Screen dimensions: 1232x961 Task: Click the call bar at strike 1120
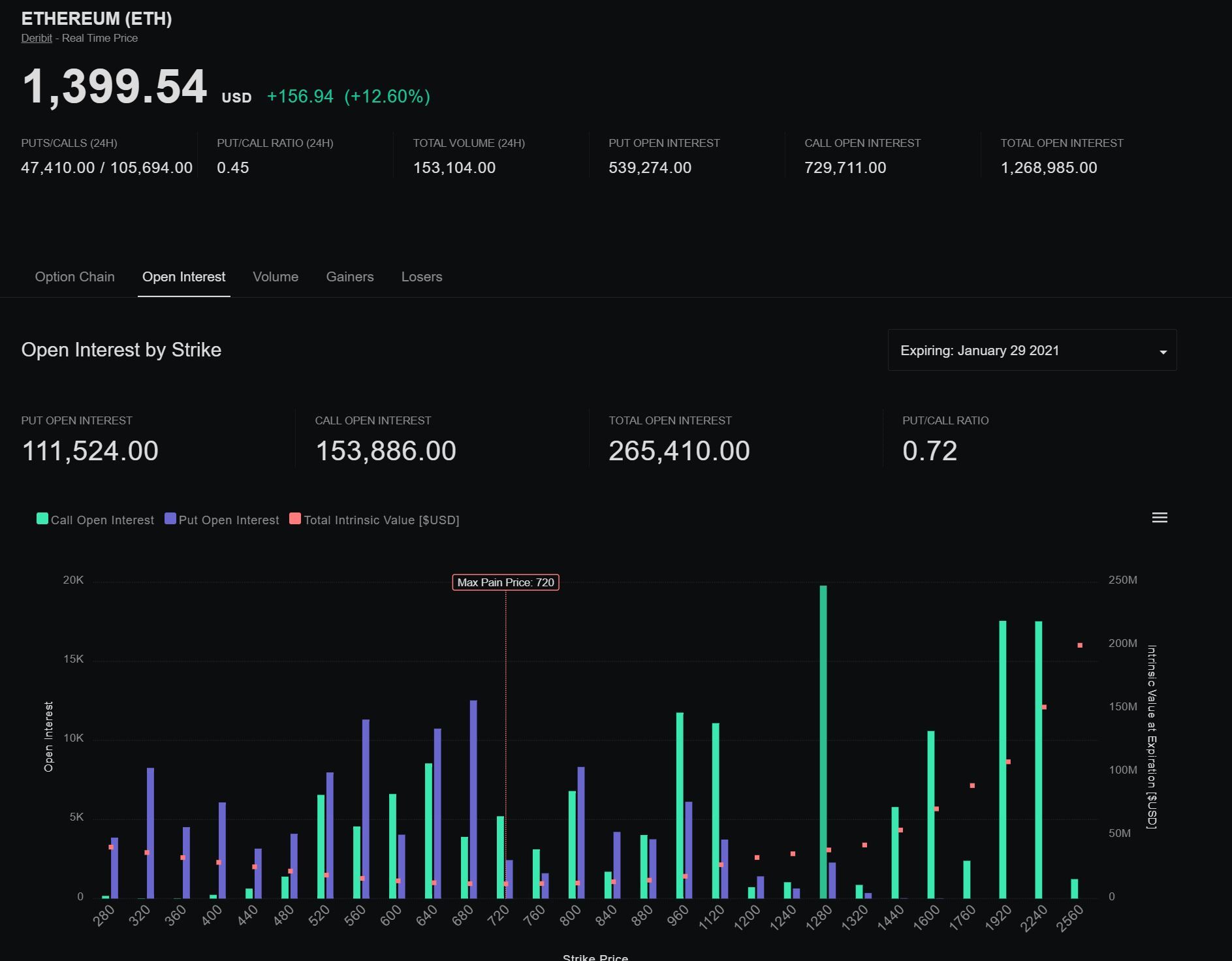(x=716, y=810)
